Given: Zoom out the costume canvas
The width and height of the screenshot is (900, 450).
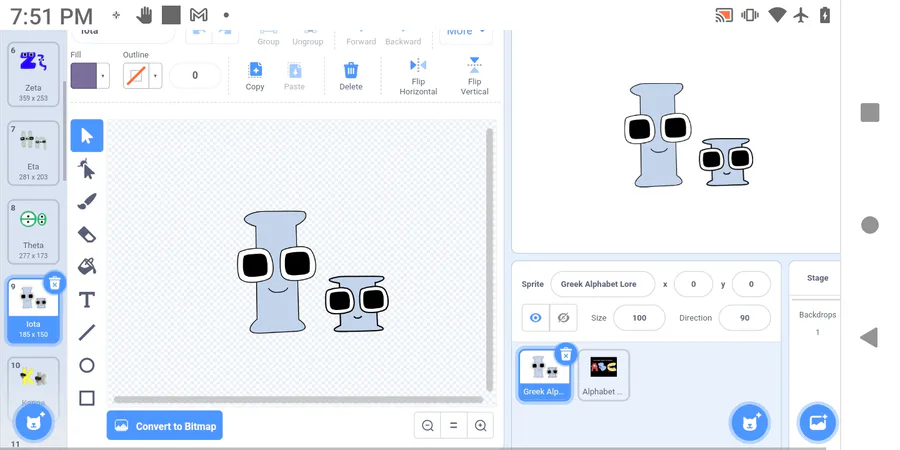Looking at the screenshot, I should 428,426.
